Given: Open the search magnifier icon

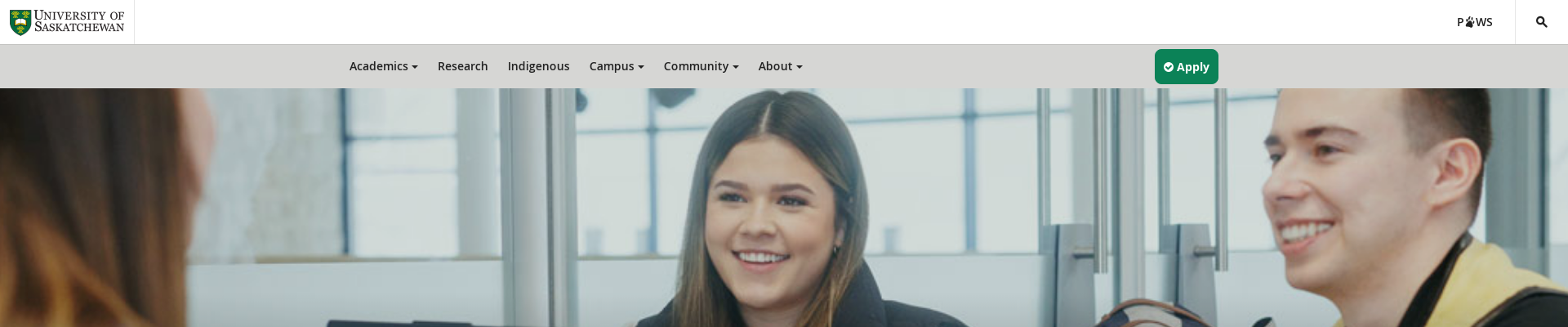Looking at the screenshot, I should click(1541, 22).
